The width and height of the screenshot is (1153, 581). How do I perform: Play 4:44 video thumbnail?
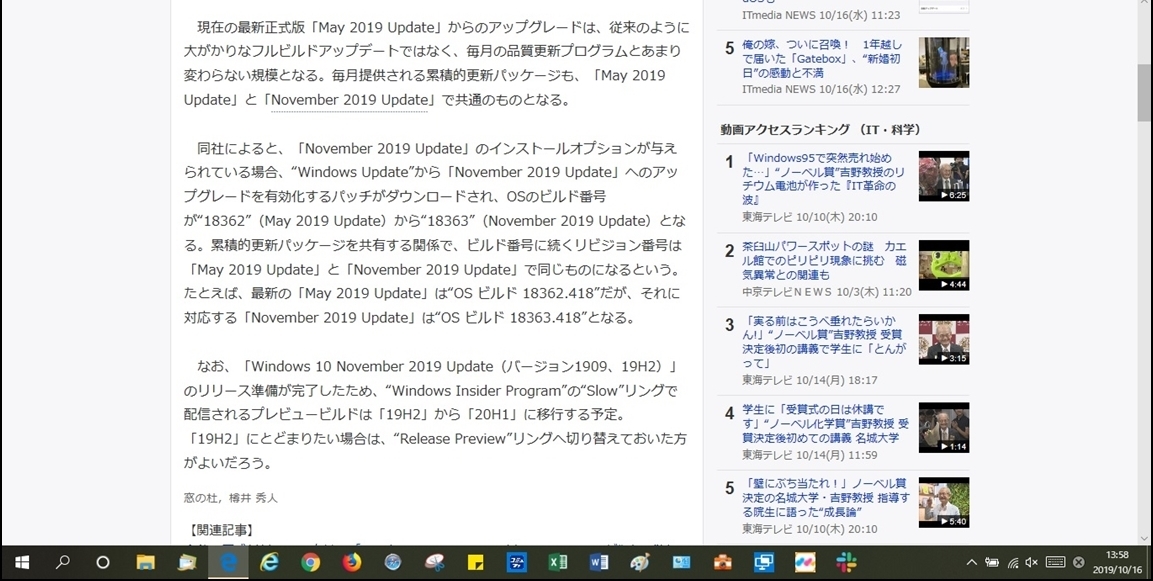943,265
